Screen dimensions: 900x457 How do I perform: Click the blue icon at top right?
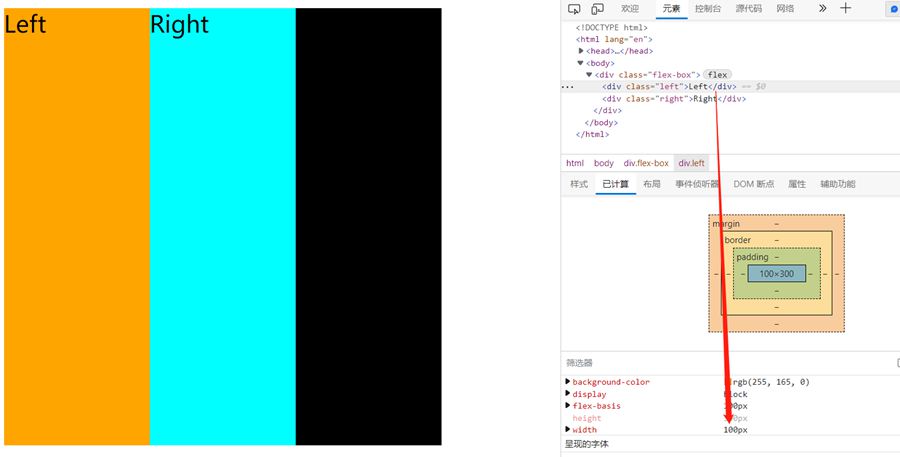[x=893, y=9]
